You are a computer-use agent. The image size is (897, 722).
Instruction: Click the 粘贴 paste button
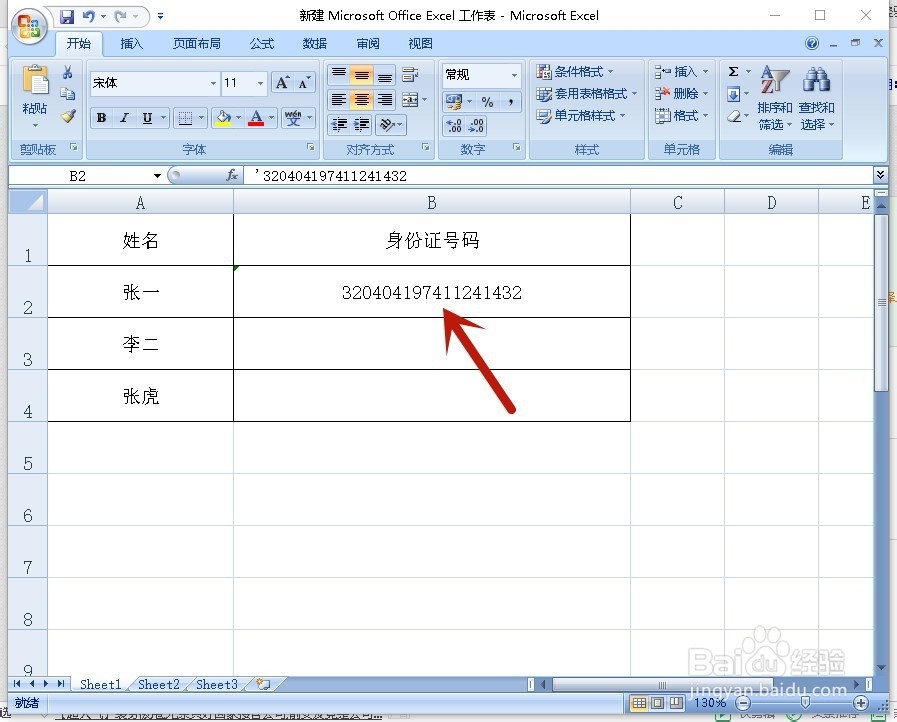tap(34, 95)
